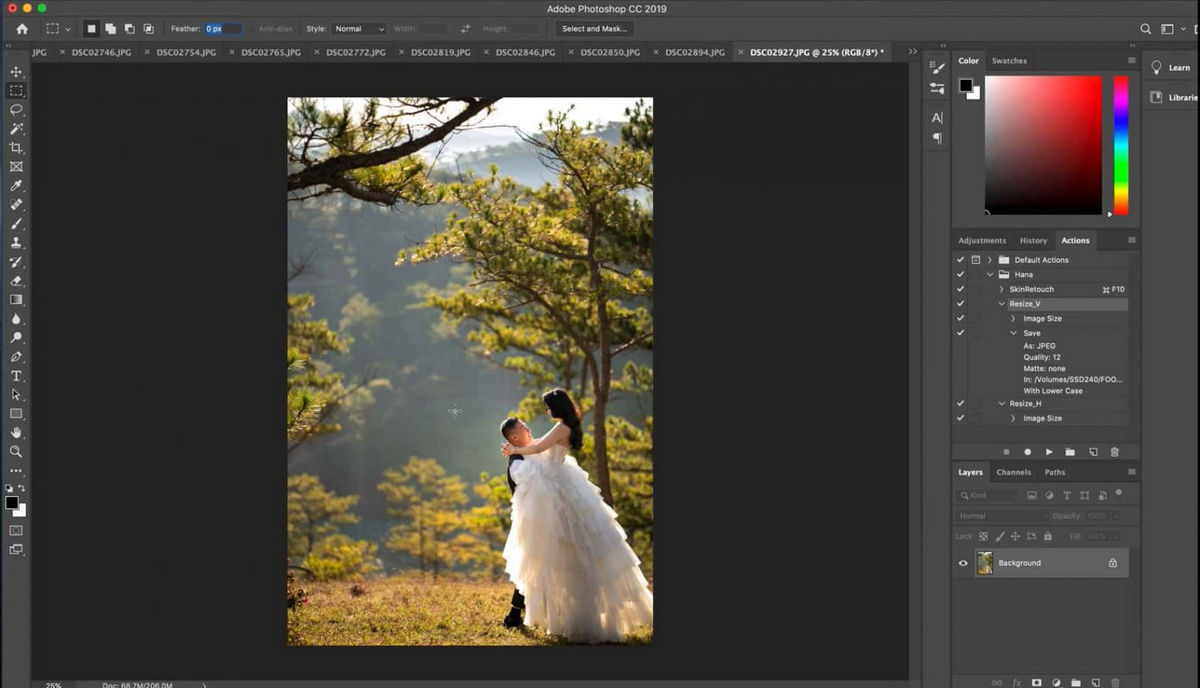Open the Swatches panel tab
This screenshot has height=688, width=1200.
pyautogui.click(x=1009, y=60)
